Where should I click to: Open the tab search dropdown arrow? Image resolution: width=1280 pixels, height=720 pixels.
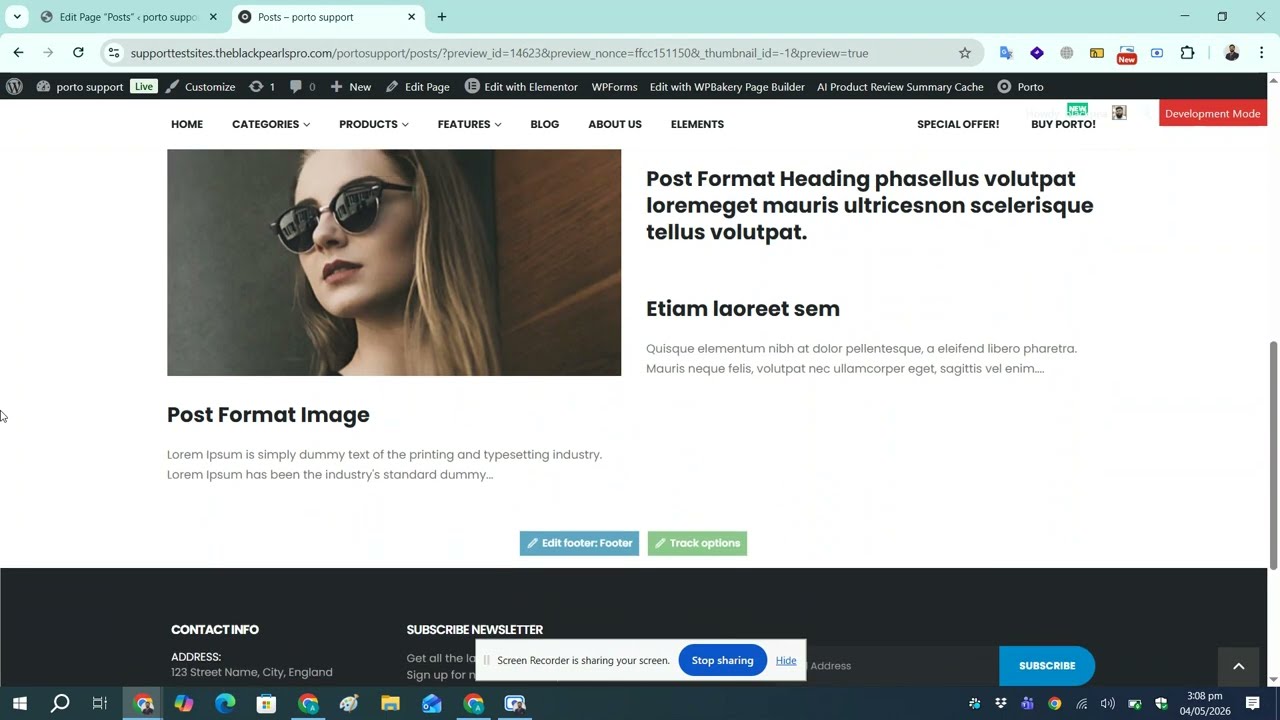tap(17, 17)
